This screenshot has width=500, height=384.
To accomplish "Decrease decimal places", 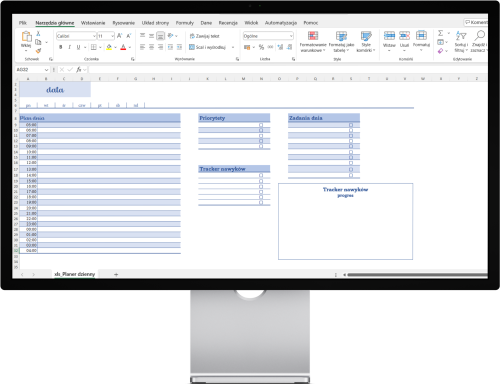I will (x=289, y=47).
